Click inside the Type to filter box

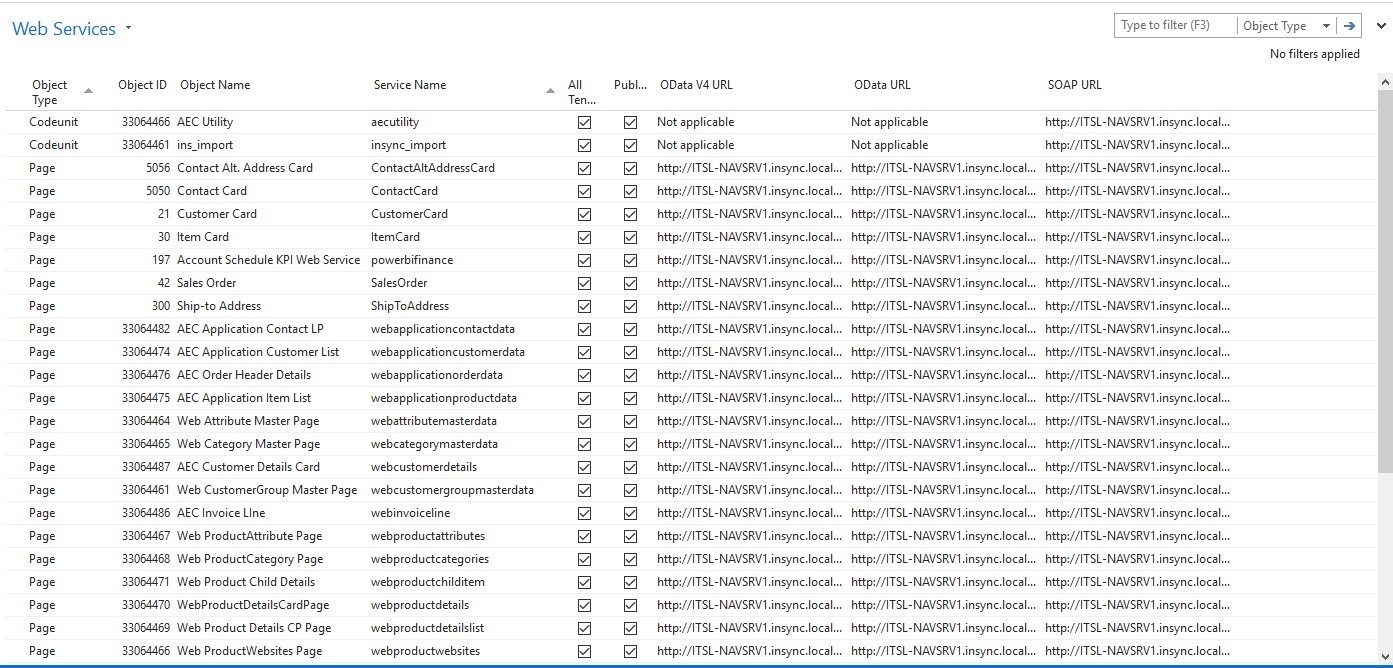coord(1170,25)
